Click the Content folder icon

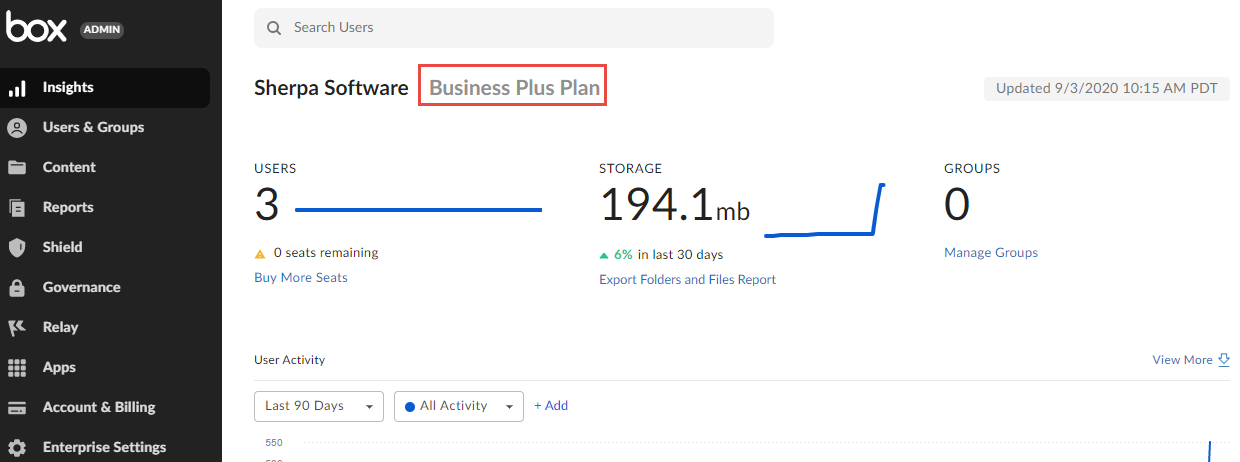pyautogui.click(x=17, y=168)
